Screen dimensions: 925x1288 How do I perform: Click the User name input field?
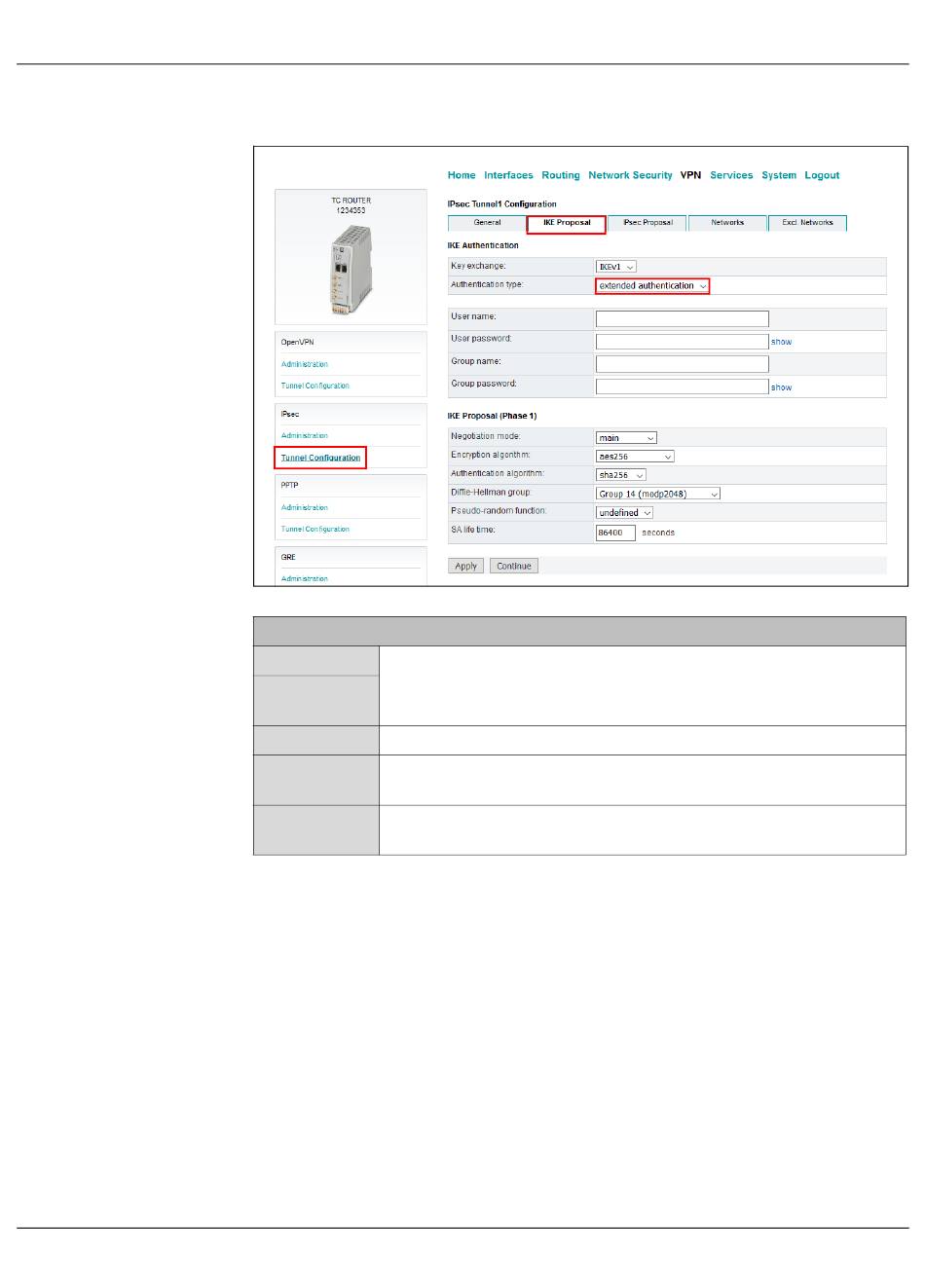point(682,319)
